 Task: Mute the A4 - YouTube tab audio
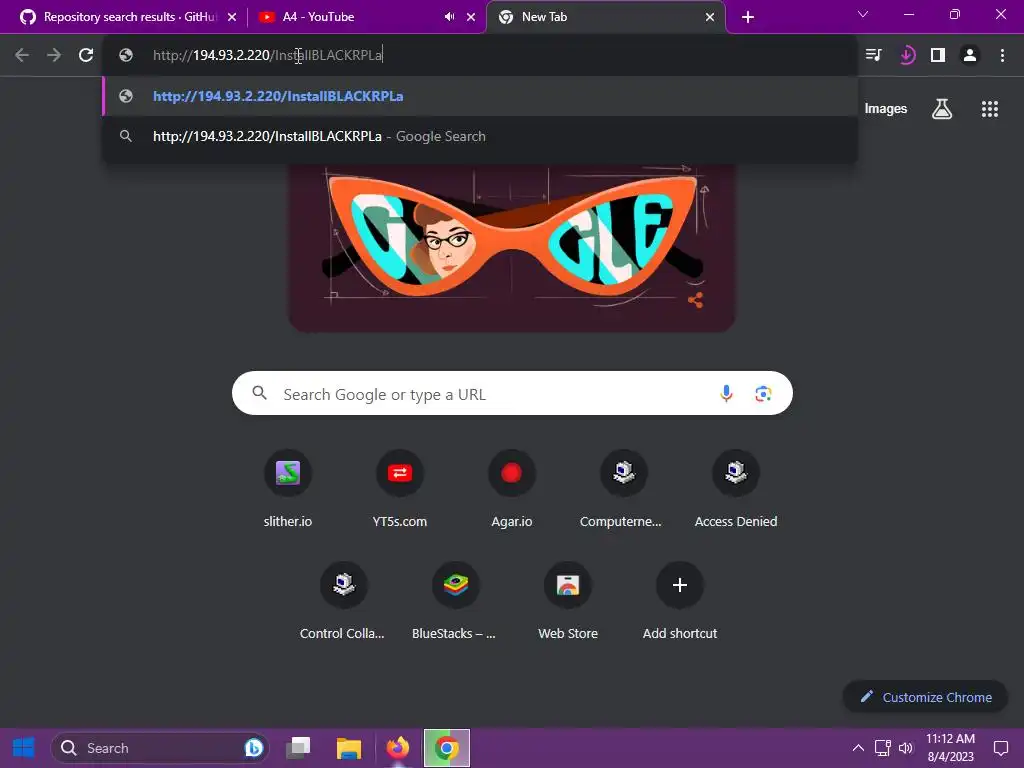tap(449, 17)
